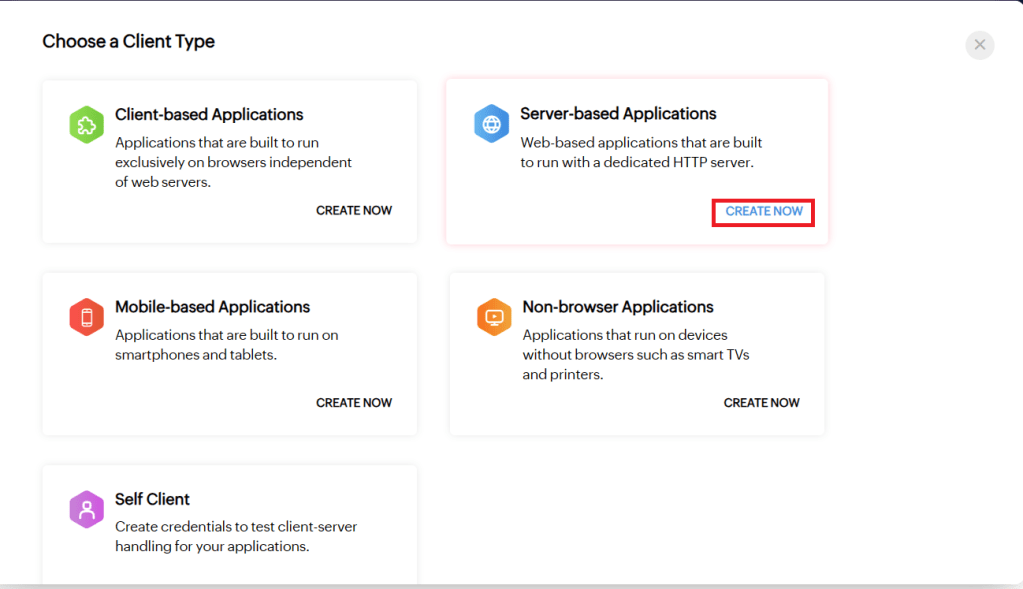This screenshot has width=1023, height=589.
Task: Open the Mobile-based Applications heading
Action: (x=212, y=307)
